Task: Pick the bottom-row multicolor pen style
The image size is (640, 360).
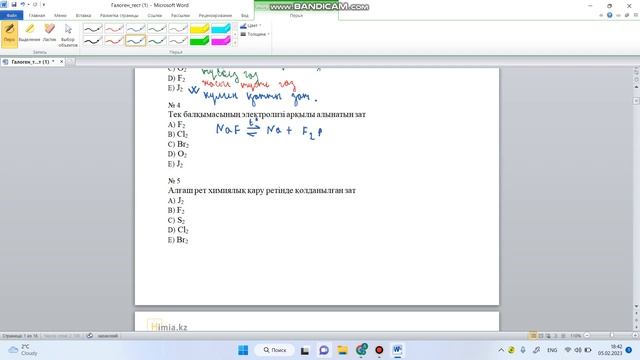Action: 178,40
